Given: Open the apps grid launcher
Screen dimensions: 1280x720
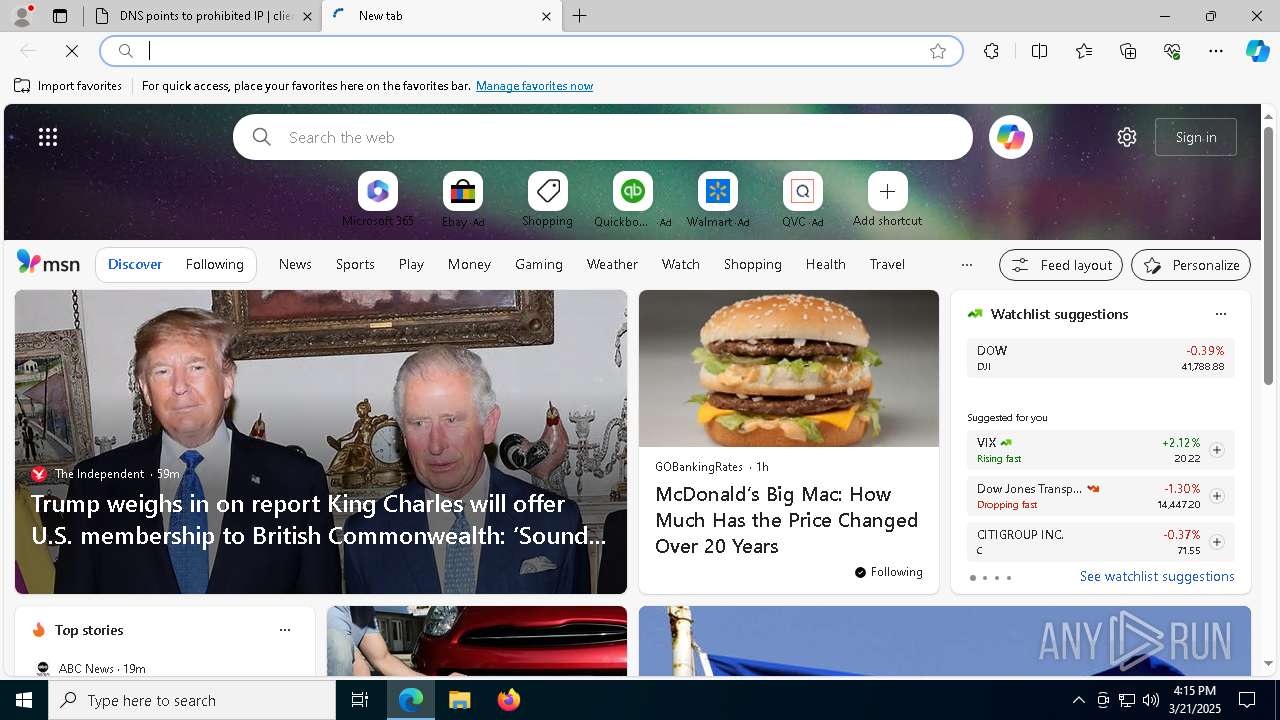Looking at the screenshot, I should point(48,137).
